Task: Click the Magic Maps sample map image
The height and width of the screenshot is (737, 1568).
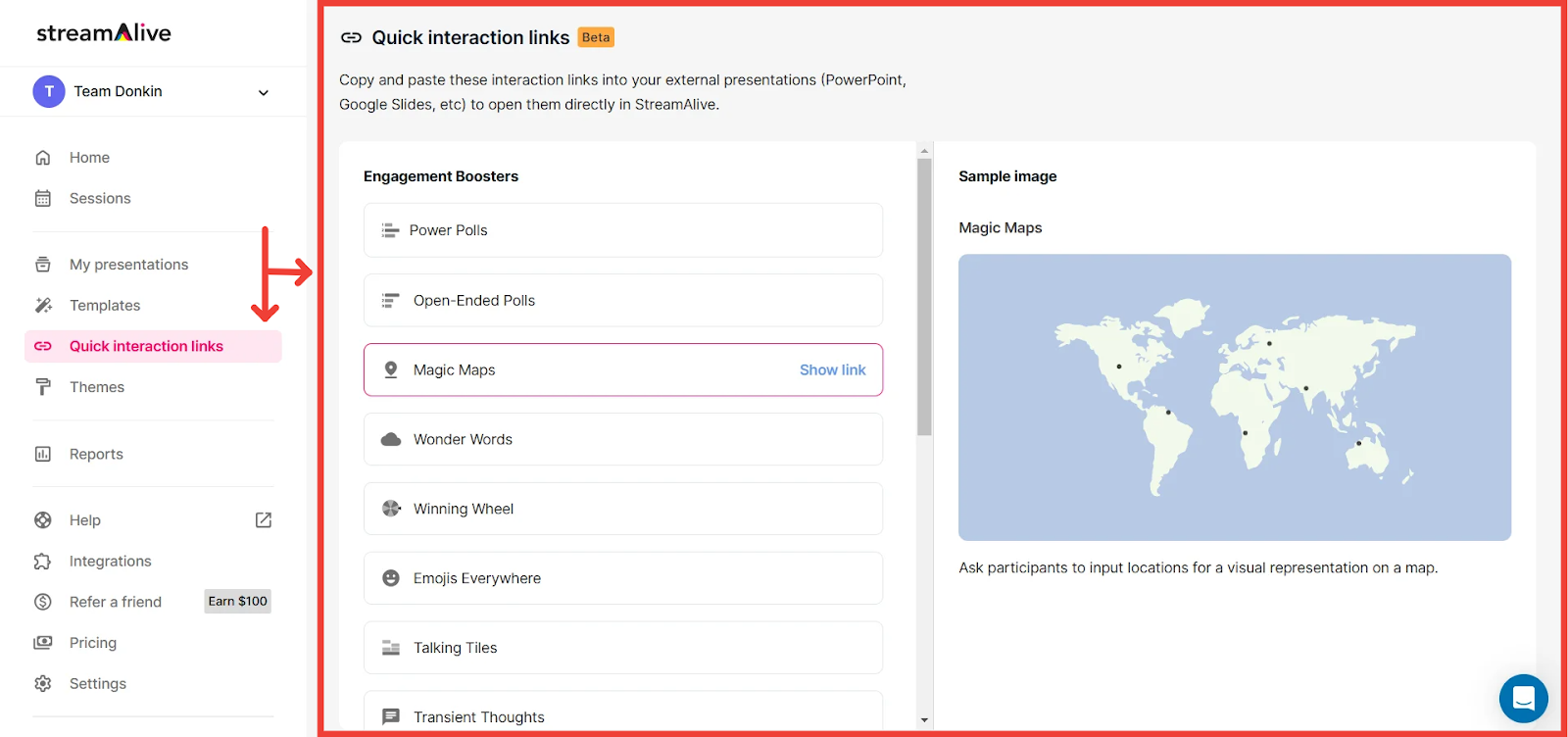Action: pos(1235,398)
